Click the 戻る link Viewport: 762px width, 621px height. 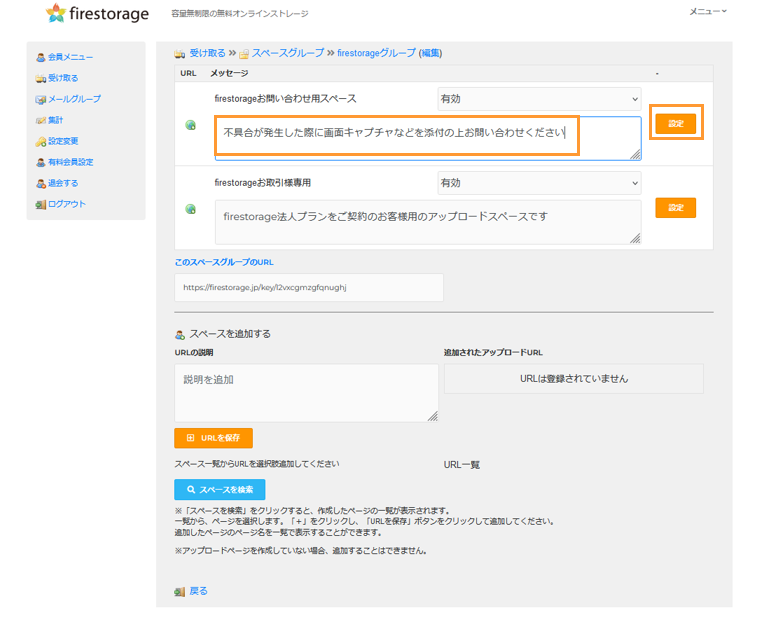198,591
